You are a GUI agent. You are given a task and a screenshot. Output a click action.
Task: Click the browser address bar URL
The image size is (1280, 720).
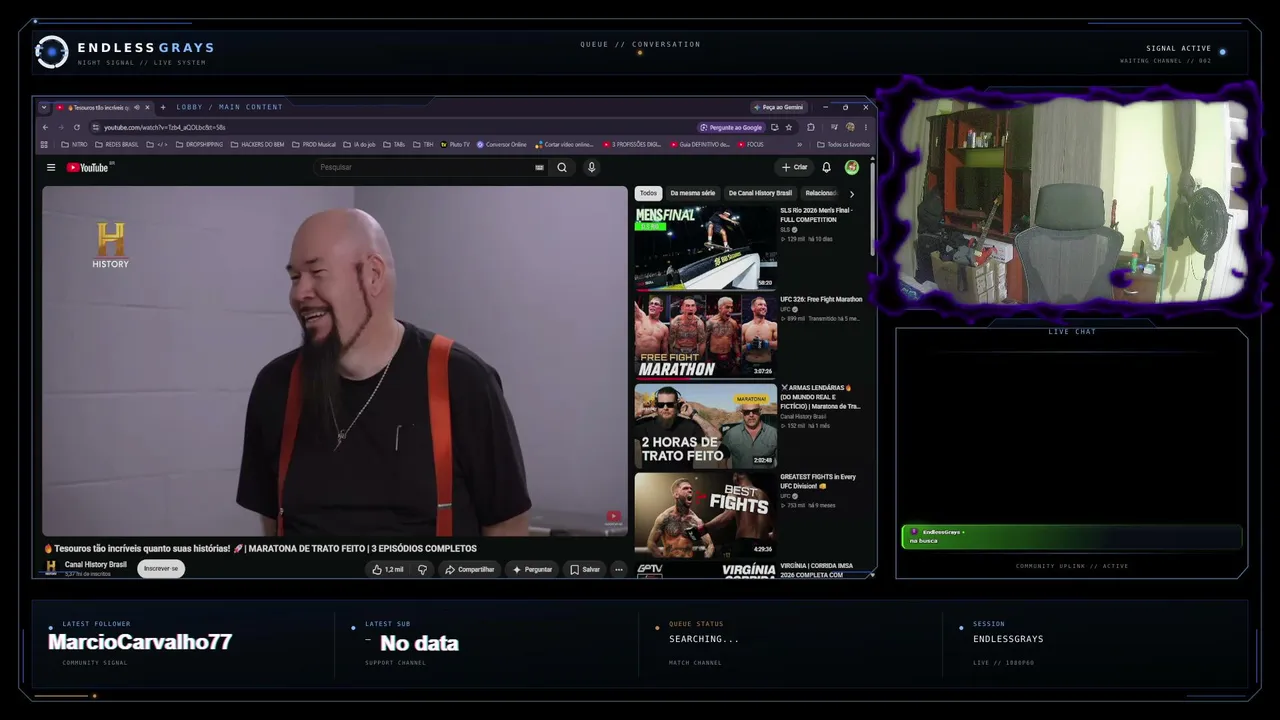tap(165, 127)
